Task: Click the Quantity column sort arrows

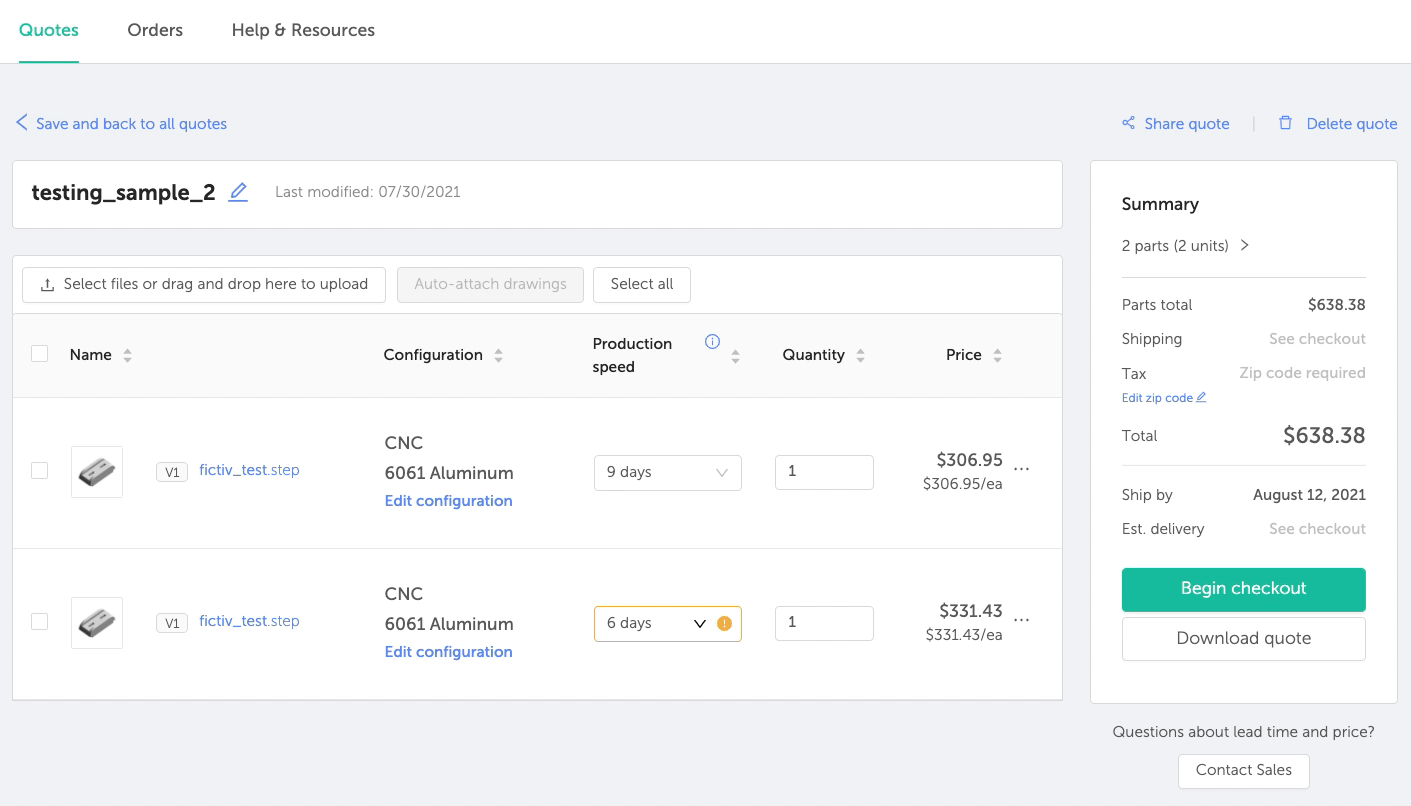Action: [x=860, y=356]
